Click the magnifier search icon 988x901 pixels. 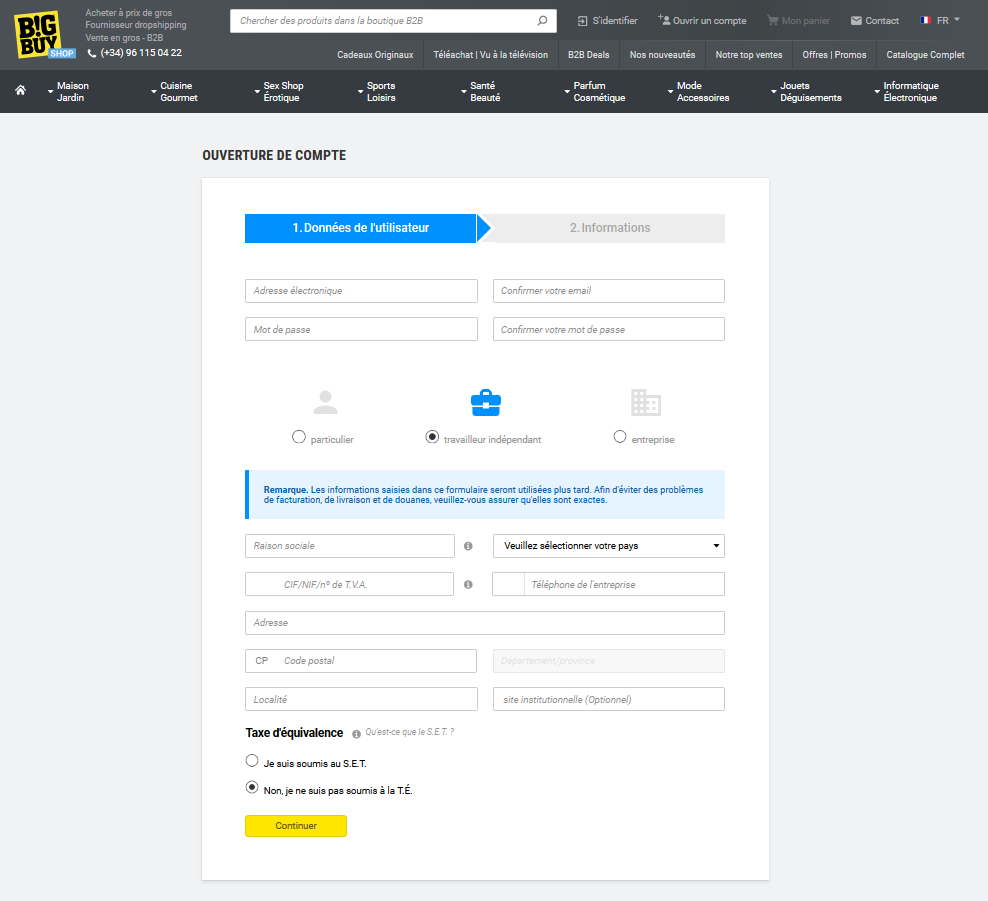(542, 21)
